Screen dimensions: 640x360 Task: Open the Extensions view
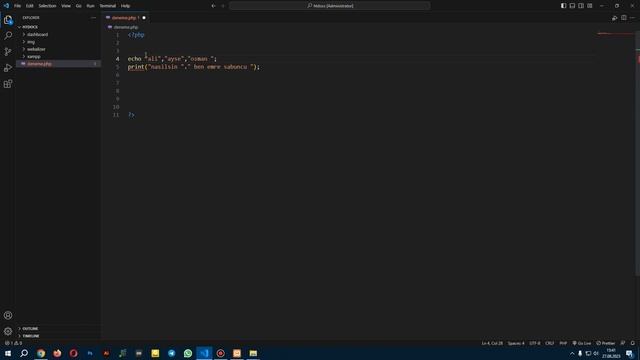coord(8,84)
